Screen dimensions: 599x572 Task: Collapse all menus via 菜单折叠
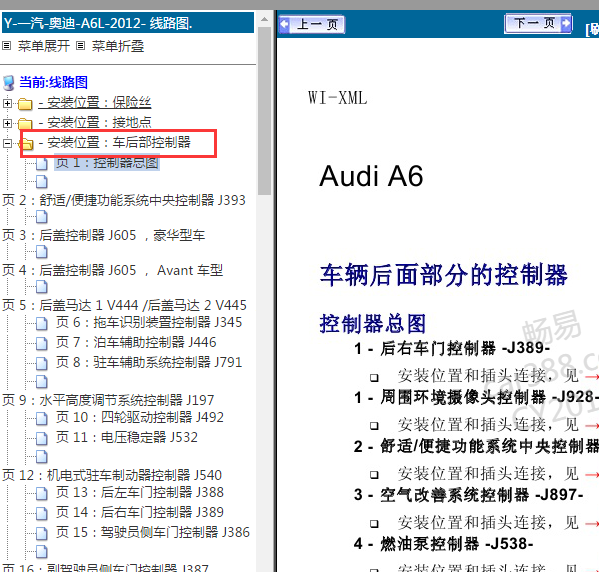pyautogui.click(x=118, y=46)
